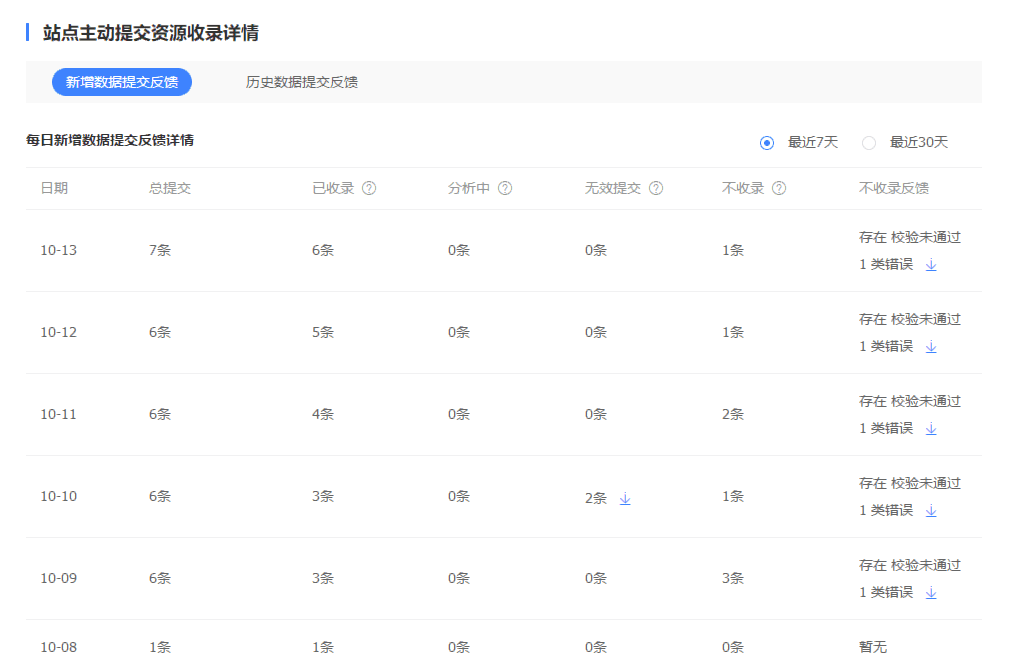This screenshot has width=1023, height=654.
Task: Open help icon next to 无效提交
Action: pos(656,189)
